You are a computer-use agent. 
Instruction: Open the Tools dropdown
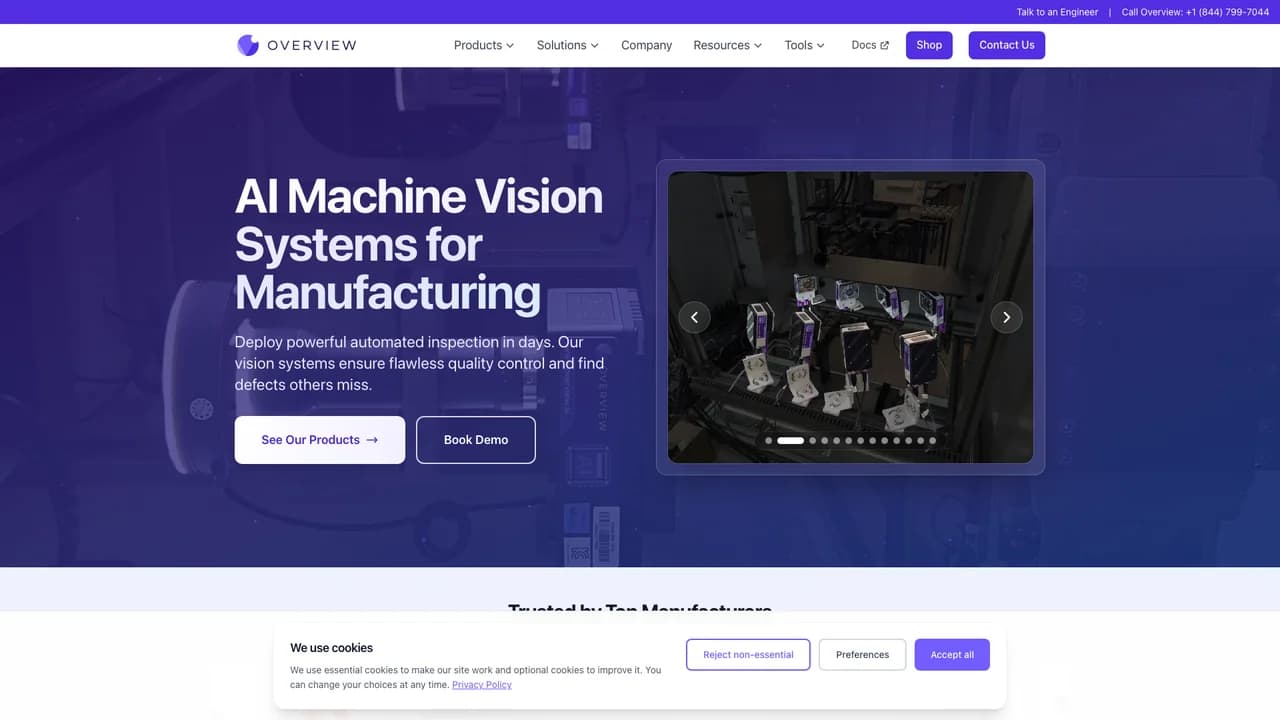(x=804, y=45)
